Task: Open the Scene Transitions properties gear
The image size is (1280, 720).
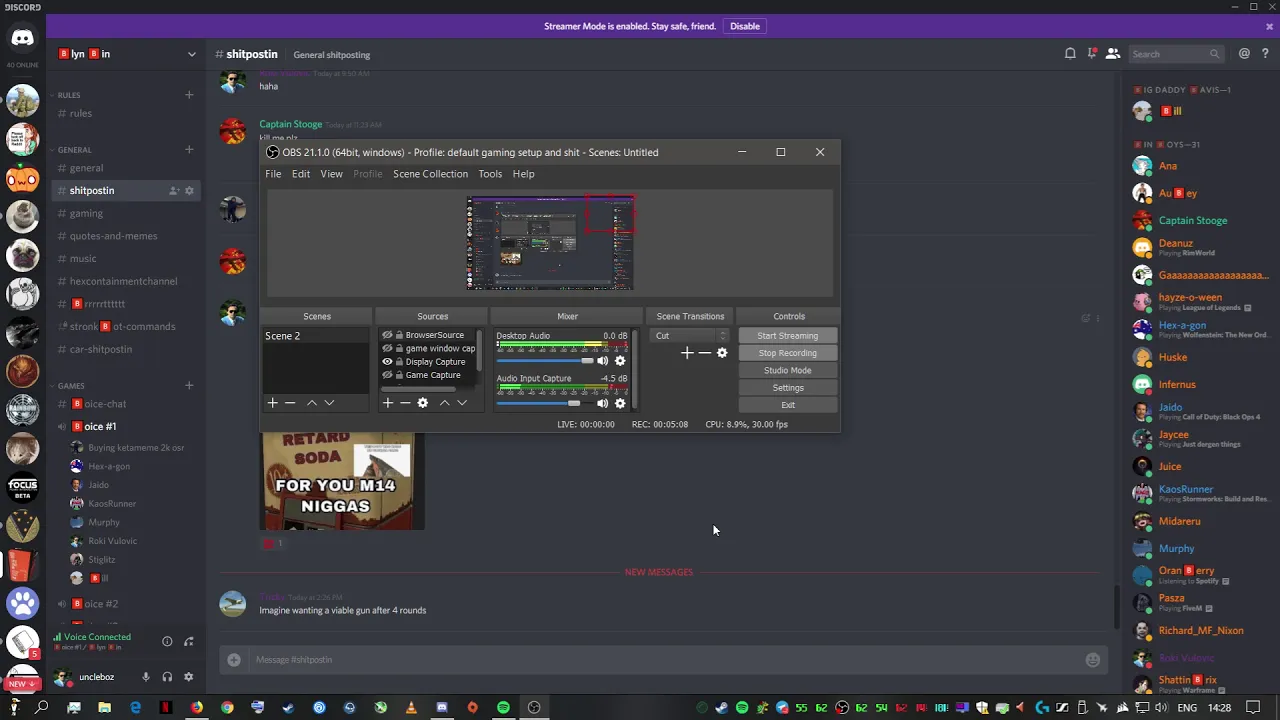Action: point(722,353)
